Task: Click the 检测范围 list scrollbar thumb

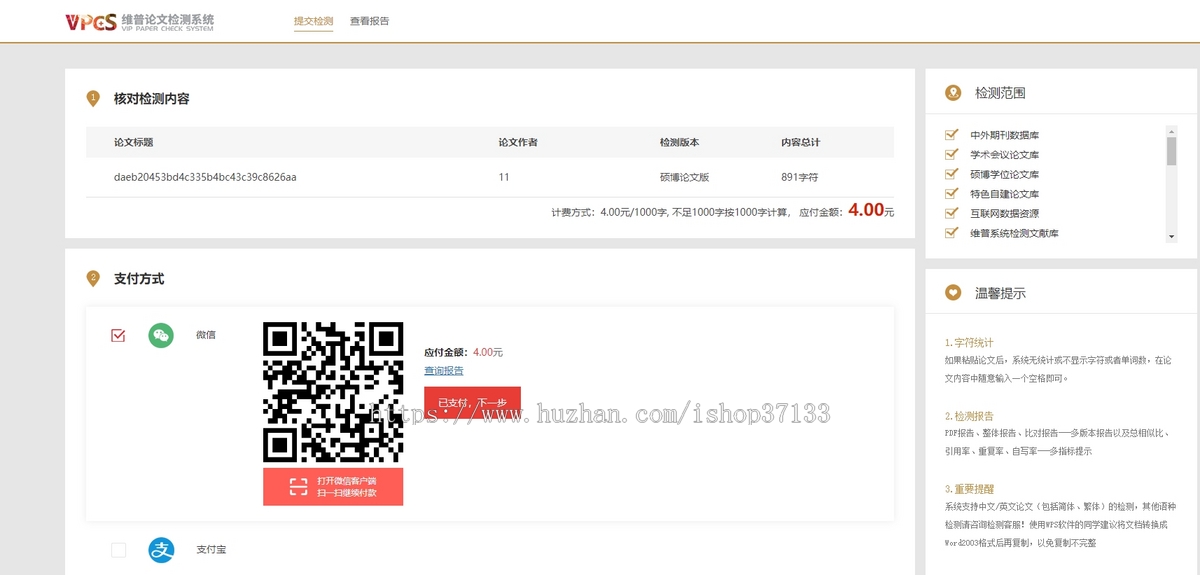Action: coord(1171,150)
